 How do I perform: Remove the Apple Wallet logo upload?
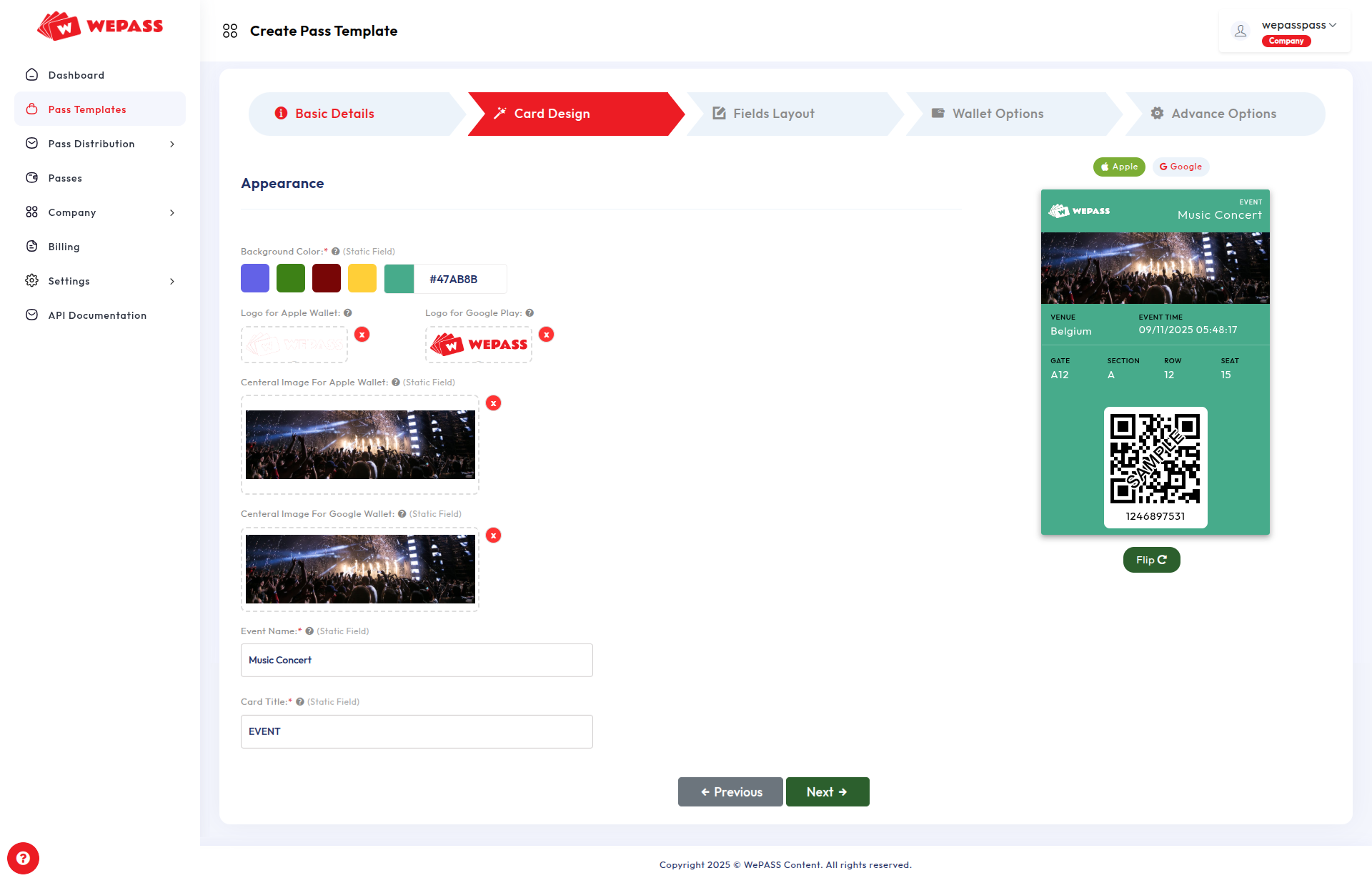362,334
